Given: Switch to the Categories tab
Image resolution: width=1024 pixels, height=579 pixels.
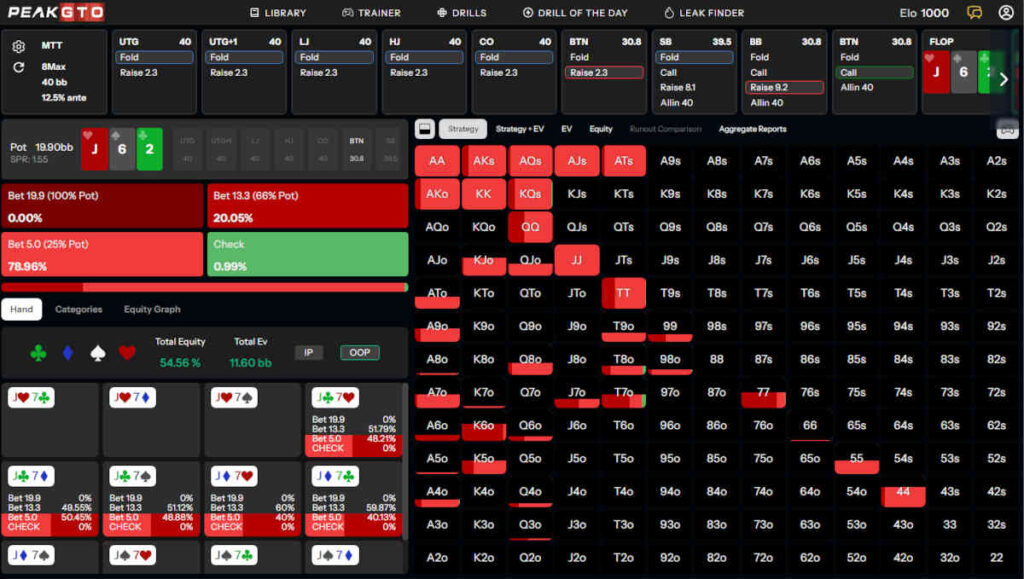Looking at the screenshot, I should pyautogui.click(x=78, y=309).
